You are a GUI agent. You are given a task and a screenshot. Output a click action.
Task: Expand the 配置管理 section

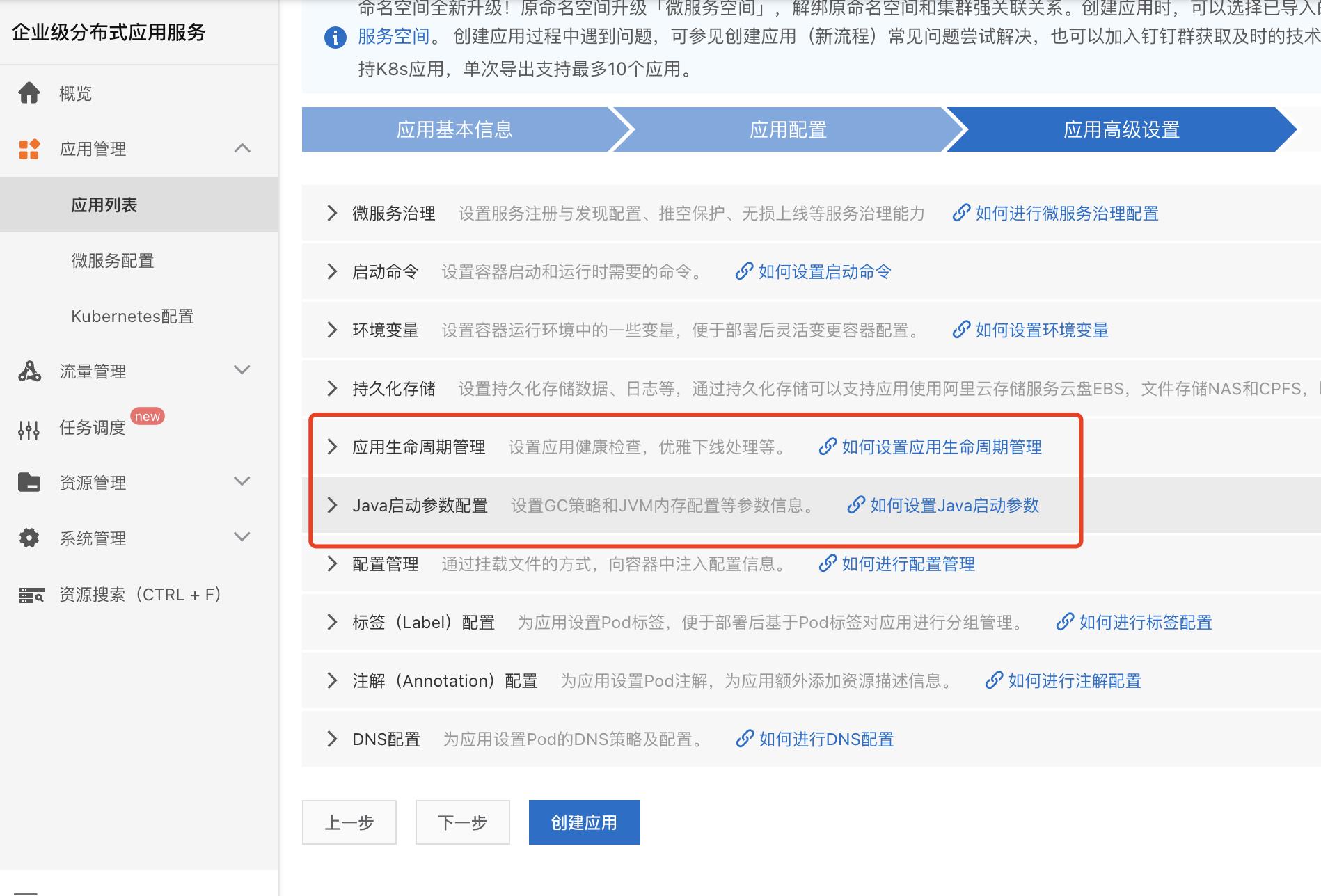click(x=332, y=563)
